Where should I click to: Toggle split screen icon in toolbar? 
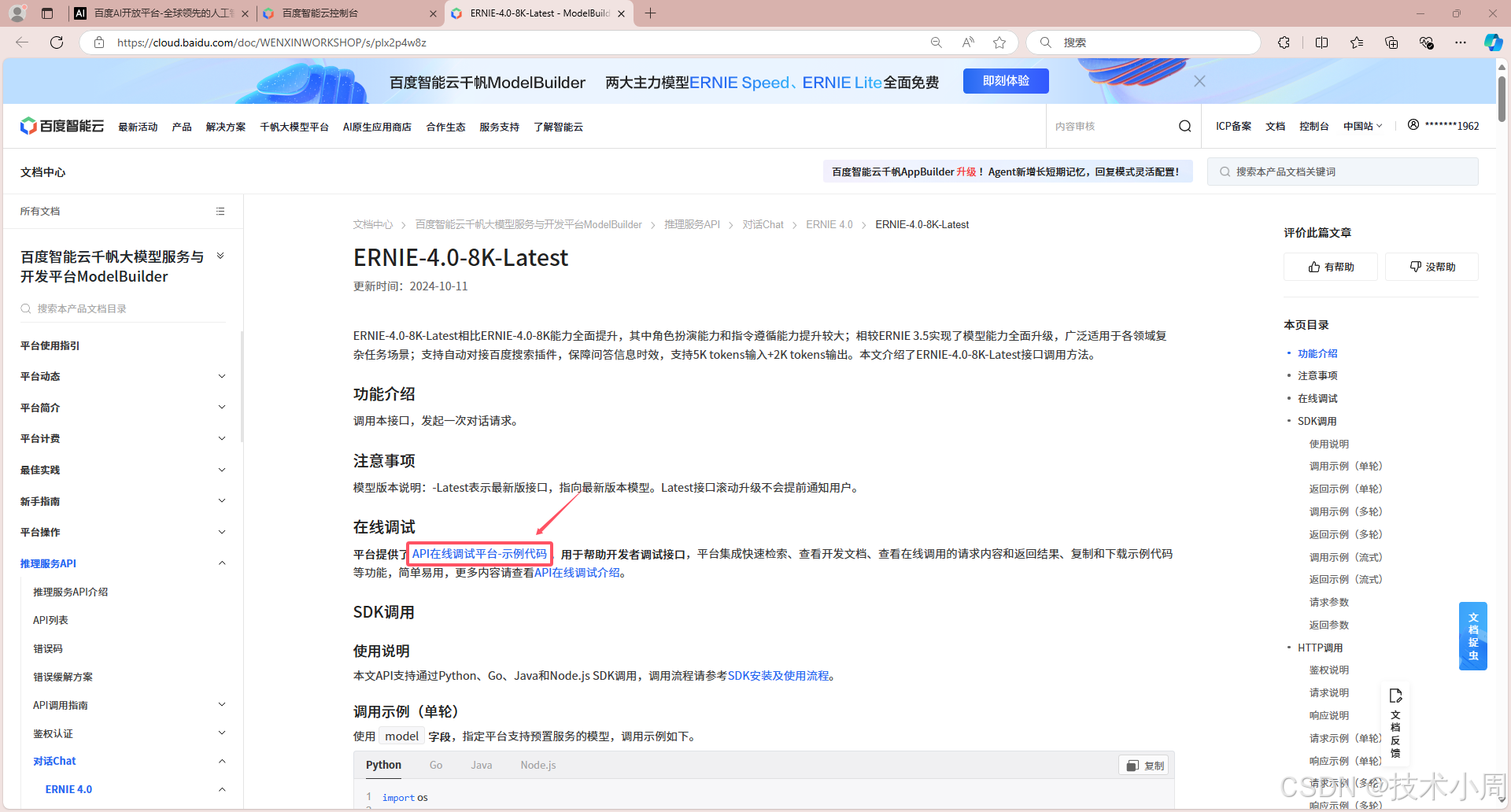coord(1321,42)
